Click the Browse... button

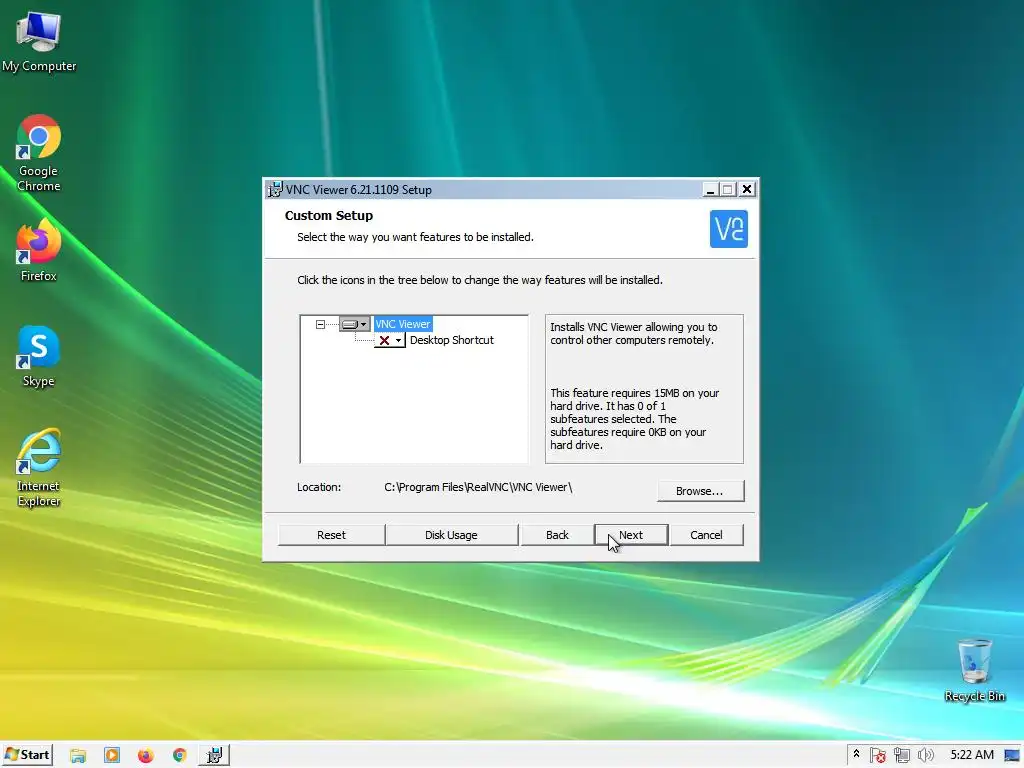point(700,491)
